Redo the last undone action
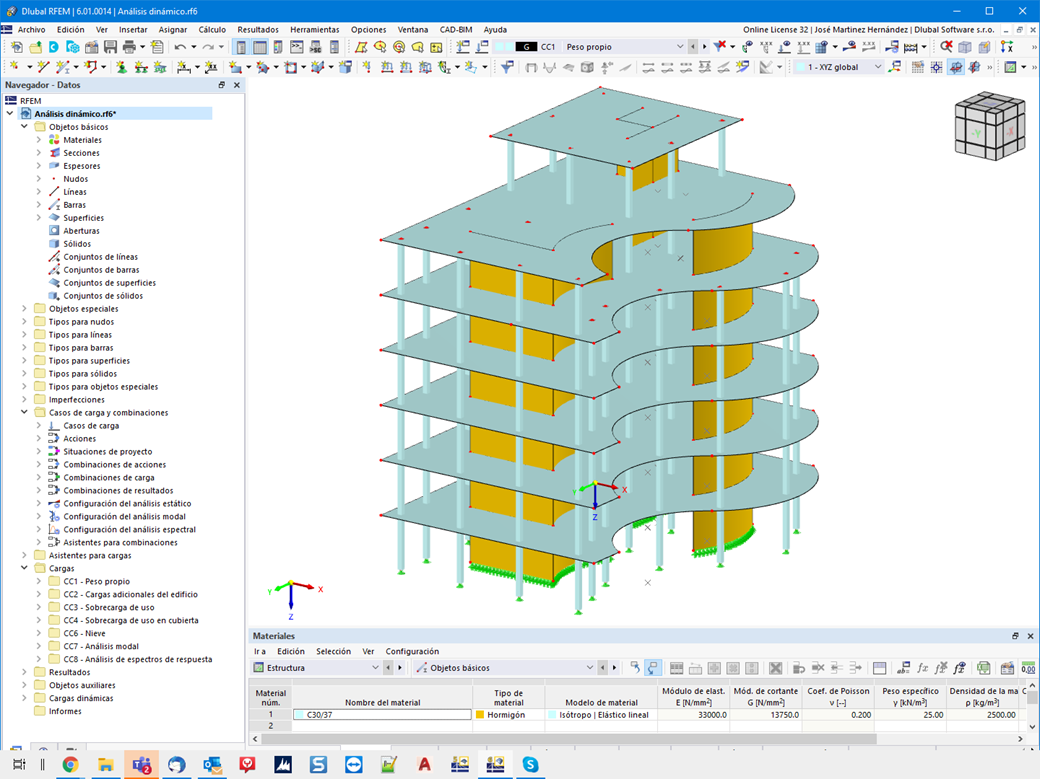The image size is (1040, 779). [208, 47]
